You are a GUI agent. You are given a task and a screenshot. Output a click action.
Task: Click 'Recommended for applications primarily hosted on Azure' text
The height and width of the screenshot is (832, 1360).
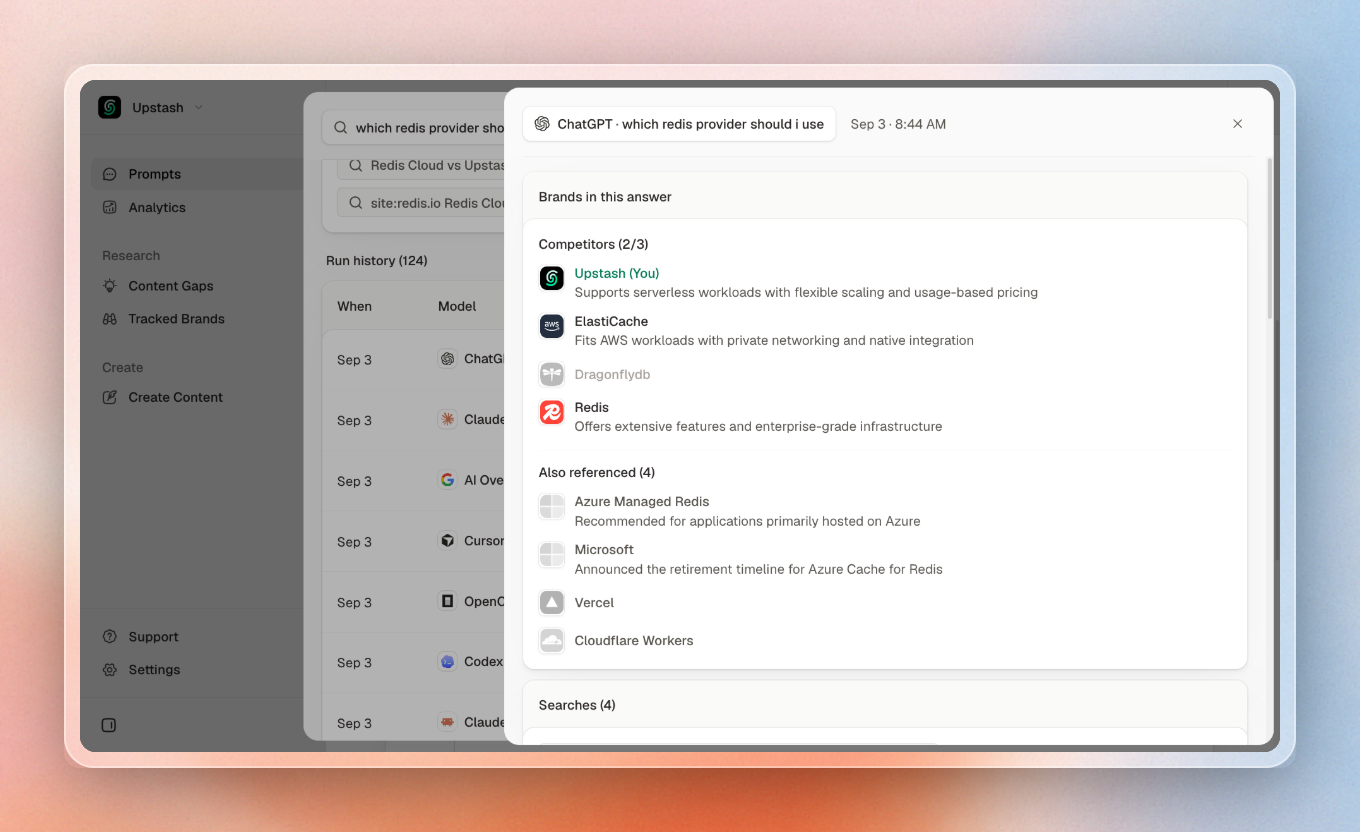[747, 521]
